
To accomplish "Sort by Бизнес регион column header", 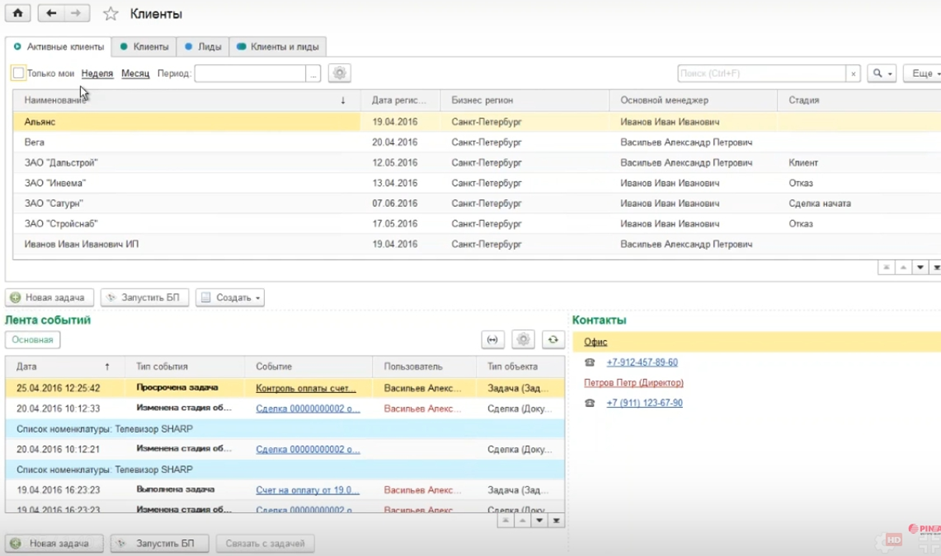I will tap(525, 100).
